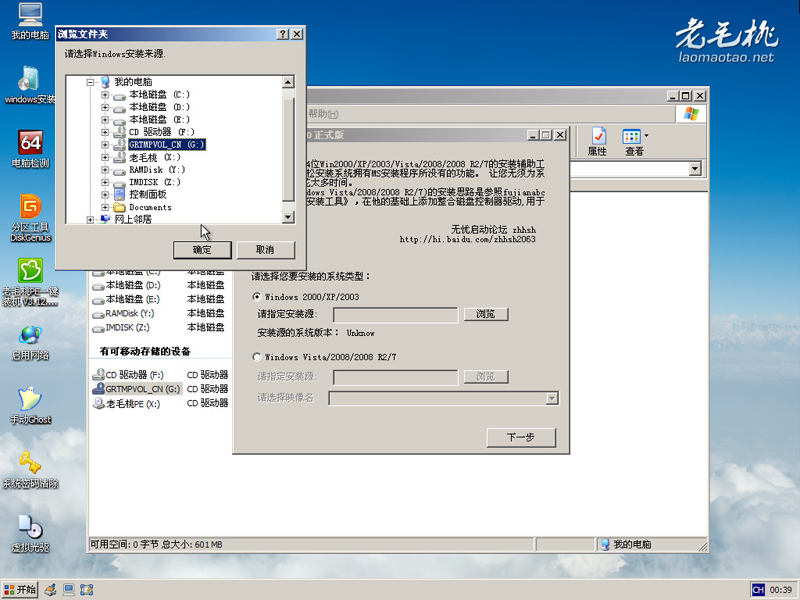Click the 下一步 next button

pos(521,437)
